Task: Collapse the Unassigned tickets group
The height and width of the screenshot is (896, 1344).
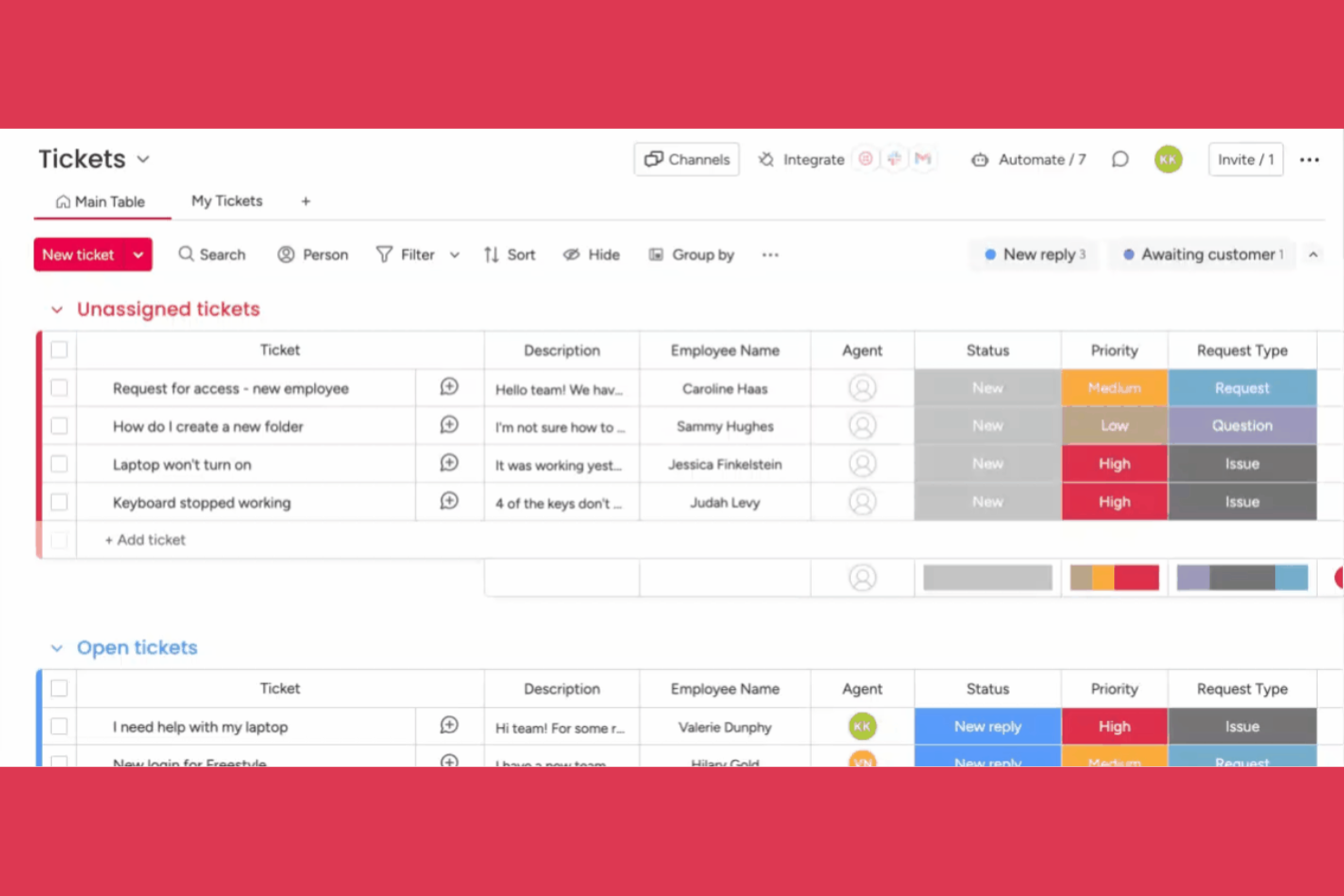Action: point(56,309)
